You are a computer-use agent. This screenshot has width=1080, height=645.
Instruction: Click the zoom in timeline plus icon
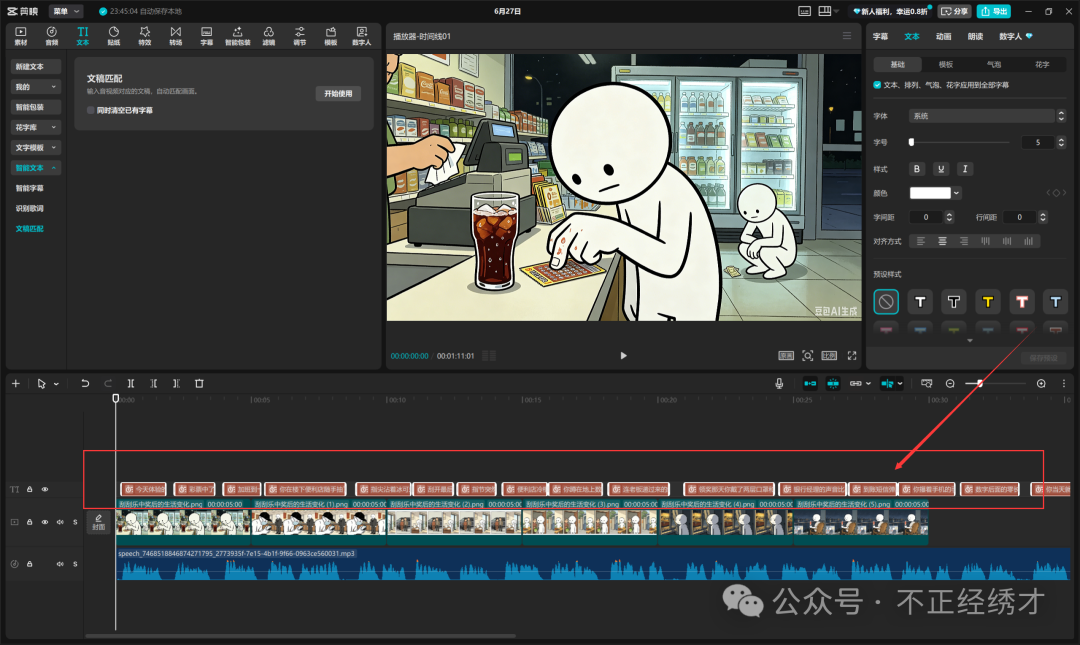[x=1041, y=383]
